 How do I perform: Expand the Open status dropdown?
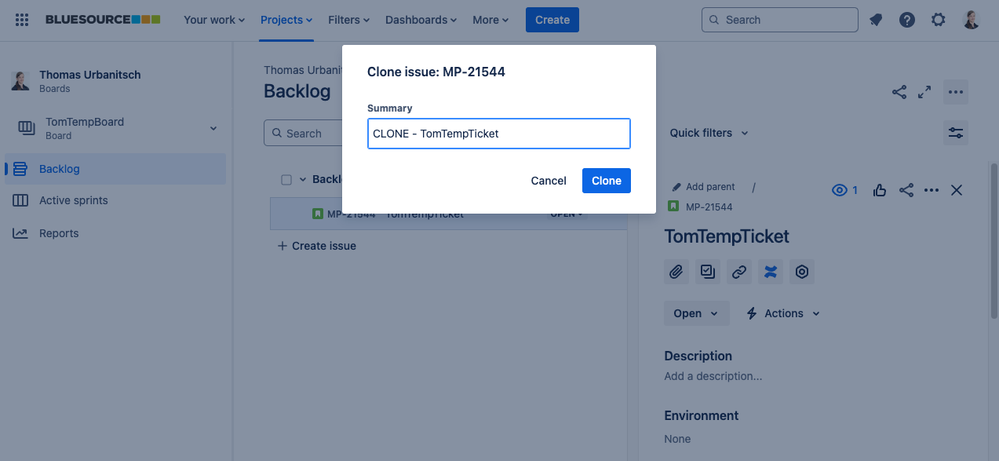(696, 313)
